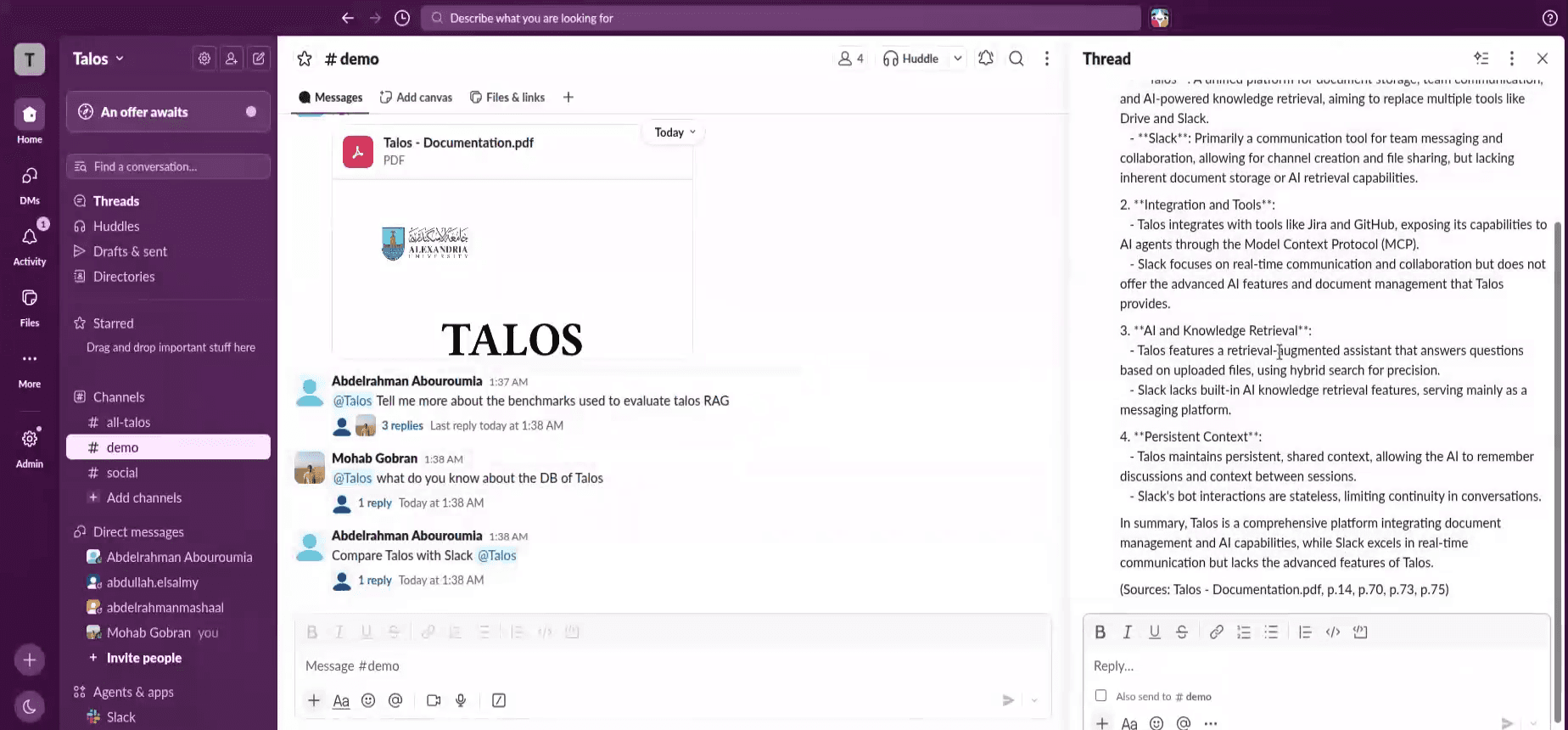Open thread view options icon
Screen dimensions: 1568x730
coord(1481,59)
